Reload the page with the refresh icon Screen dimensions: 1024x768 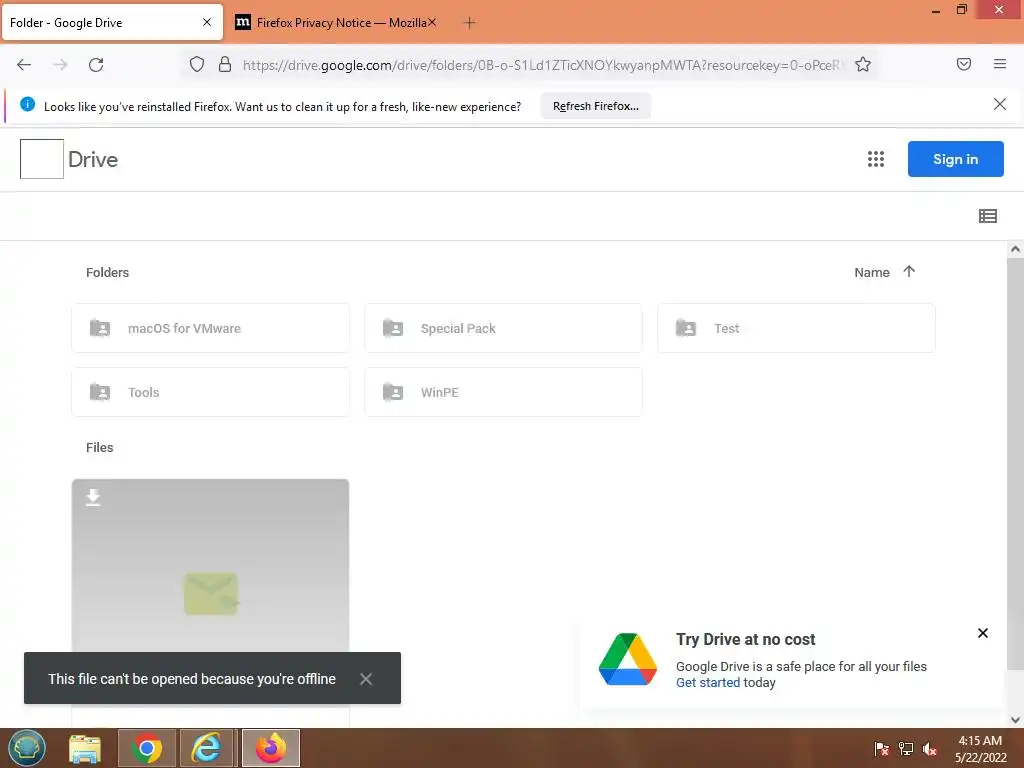pyautogui.click(x=96, y=65)
